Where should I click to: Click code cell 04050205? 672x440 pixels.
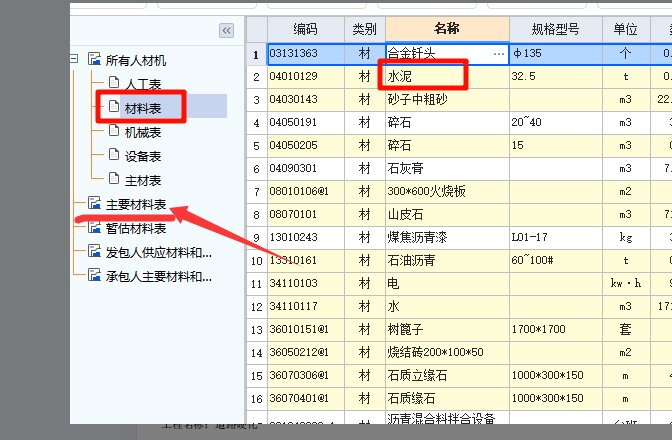click(x=306, y=146)
